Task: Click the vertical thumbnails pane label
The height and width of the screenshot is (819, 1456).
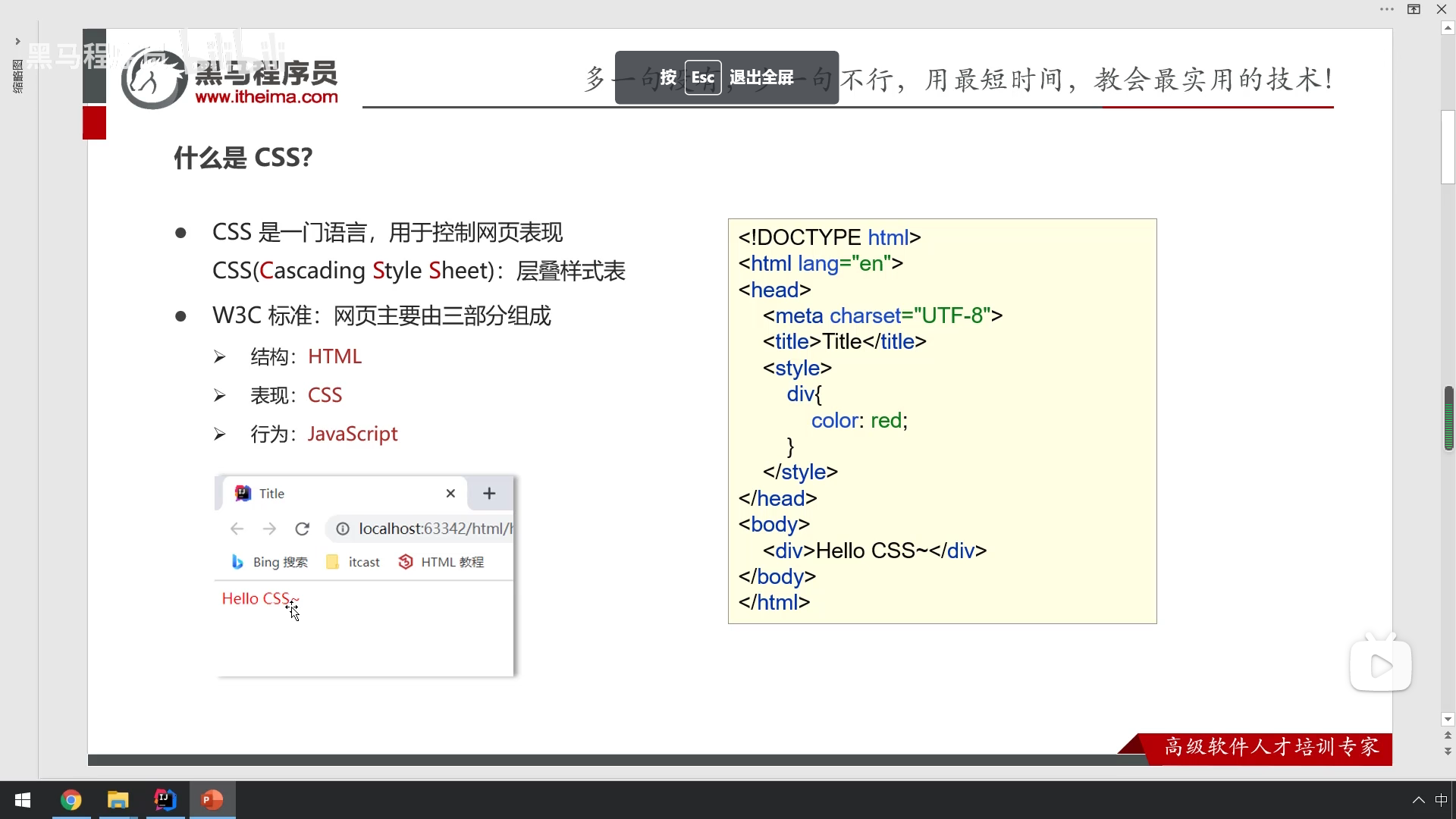Action: point(17,76)
